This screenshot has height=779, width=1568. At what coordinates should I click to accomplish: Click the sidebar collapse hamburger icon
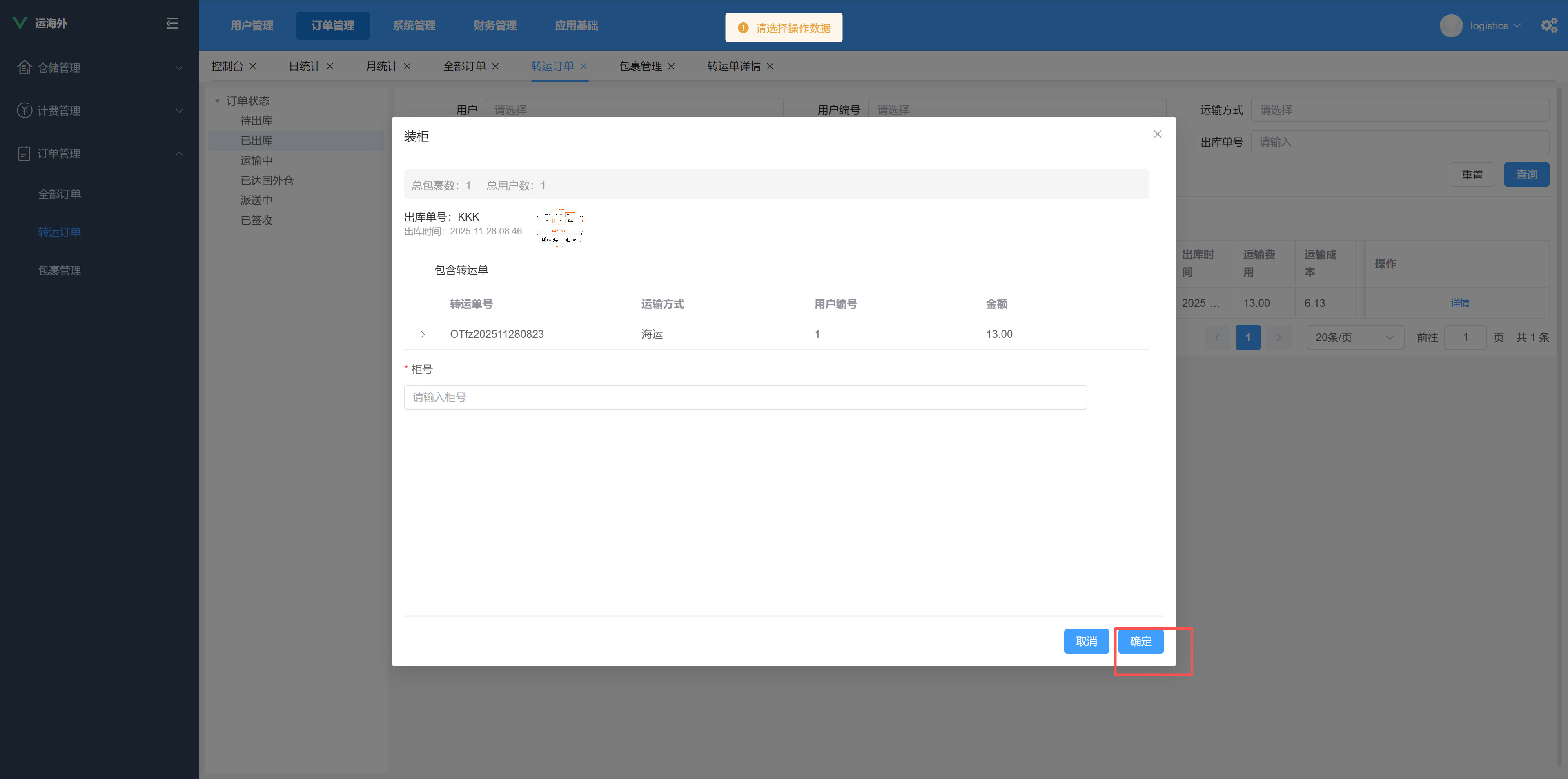coord(172,23)
